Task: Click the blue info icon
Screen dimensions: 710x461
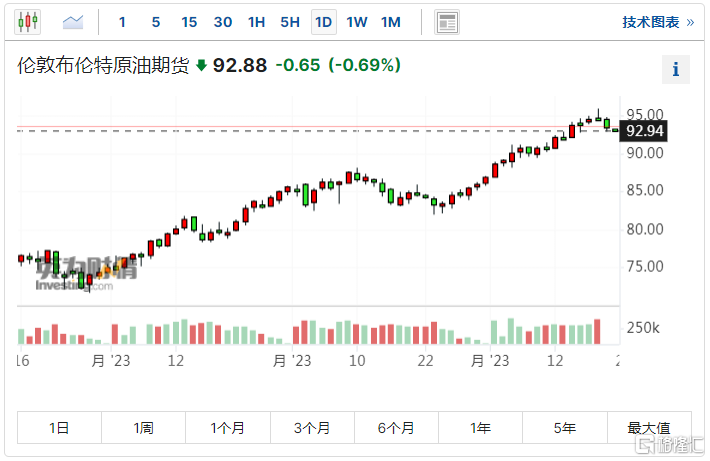Action: pos(676,69)
